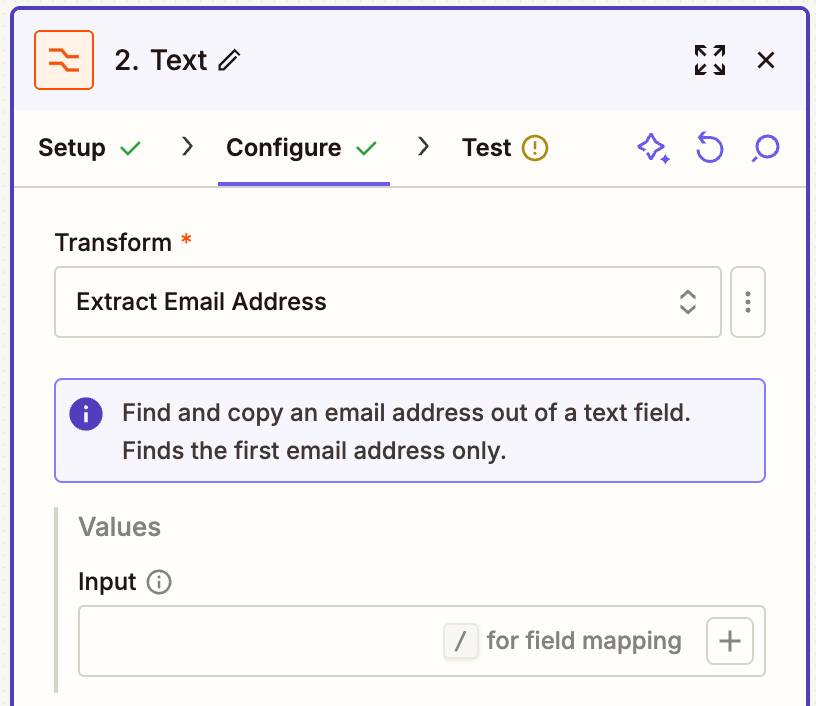Switch to the Setup tab

pos(90,148)
